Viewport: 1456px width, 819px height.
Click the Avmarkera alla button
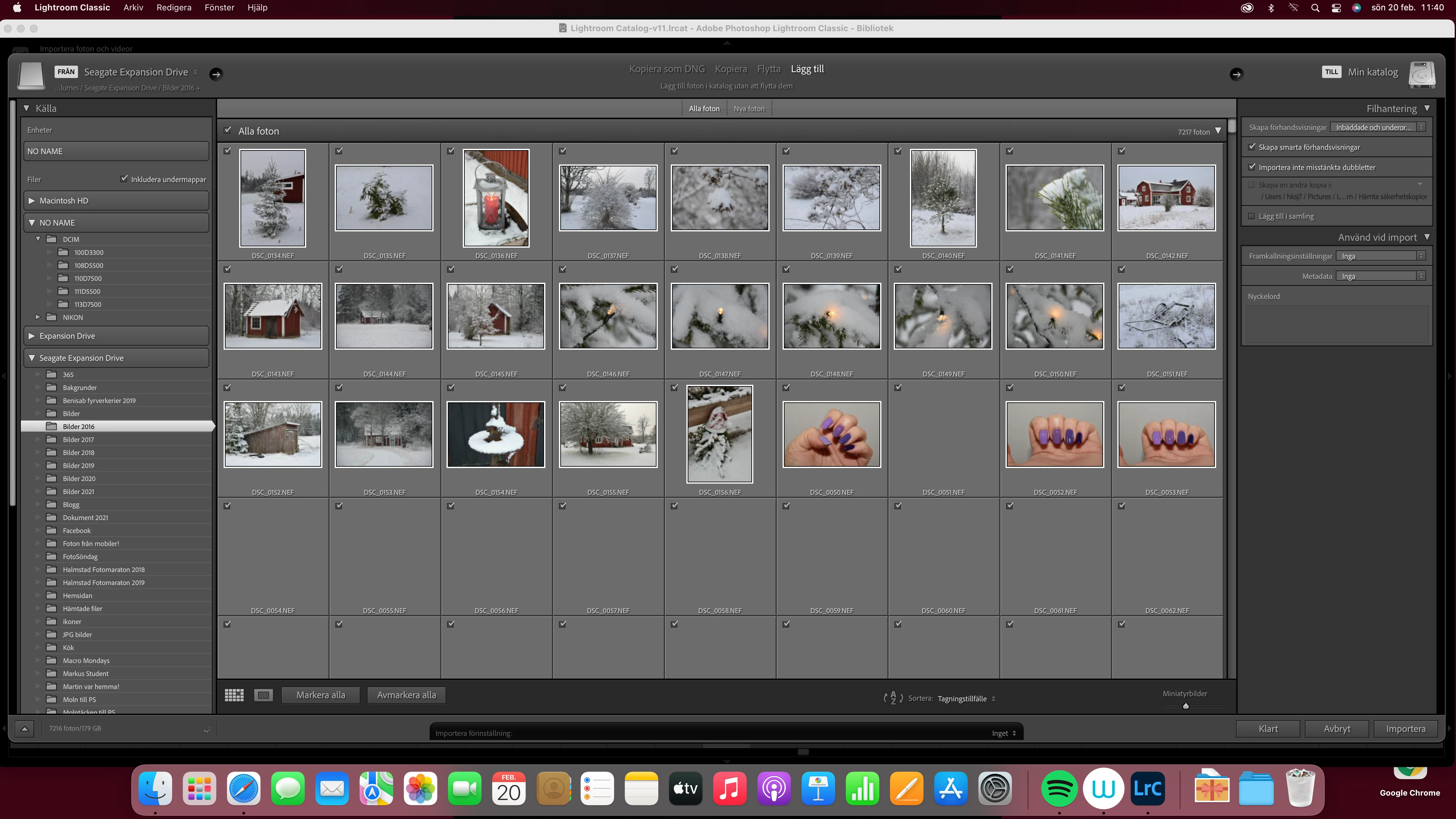click(406, 695)
